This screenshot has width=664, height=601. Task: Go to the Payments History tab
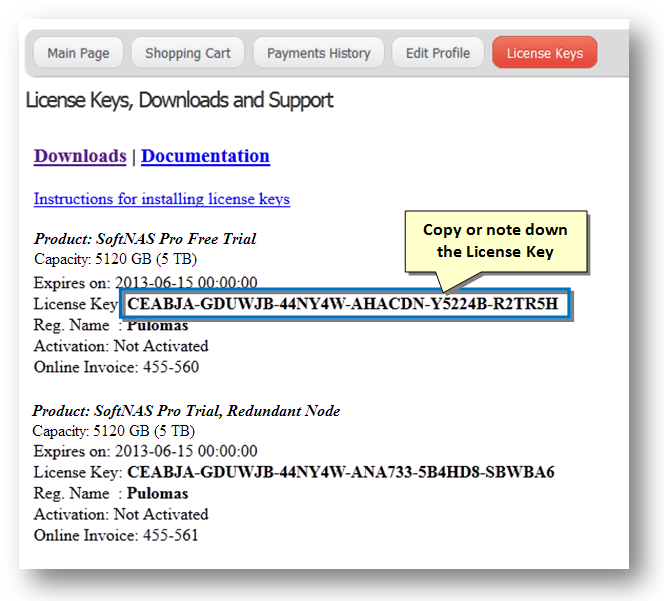(x=318, y=53)
